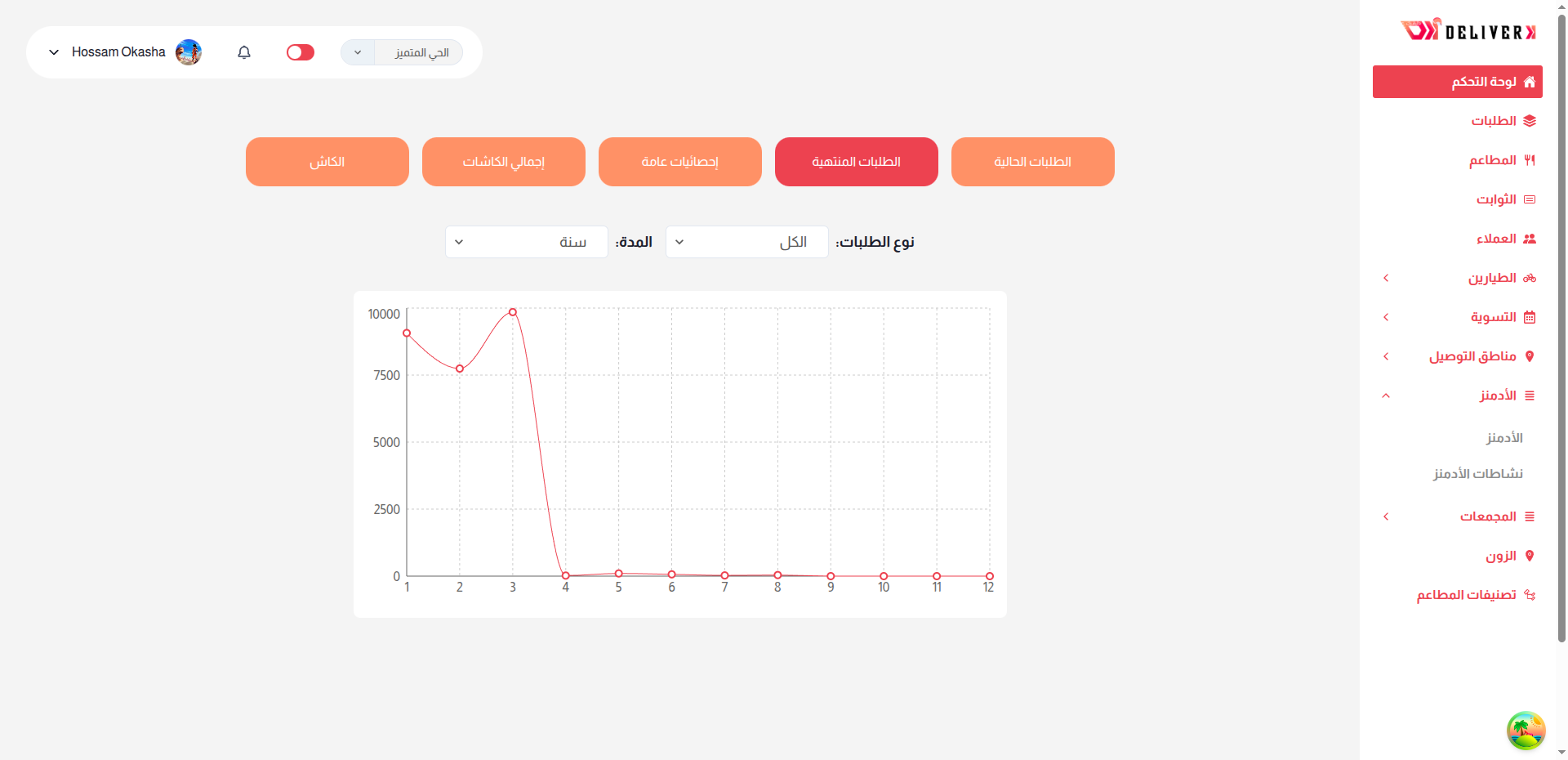This screenshot has width=1568, height=760.
Task: Open the المدة period dropdown
Action: pyautogui.click(x=526, y=242)
